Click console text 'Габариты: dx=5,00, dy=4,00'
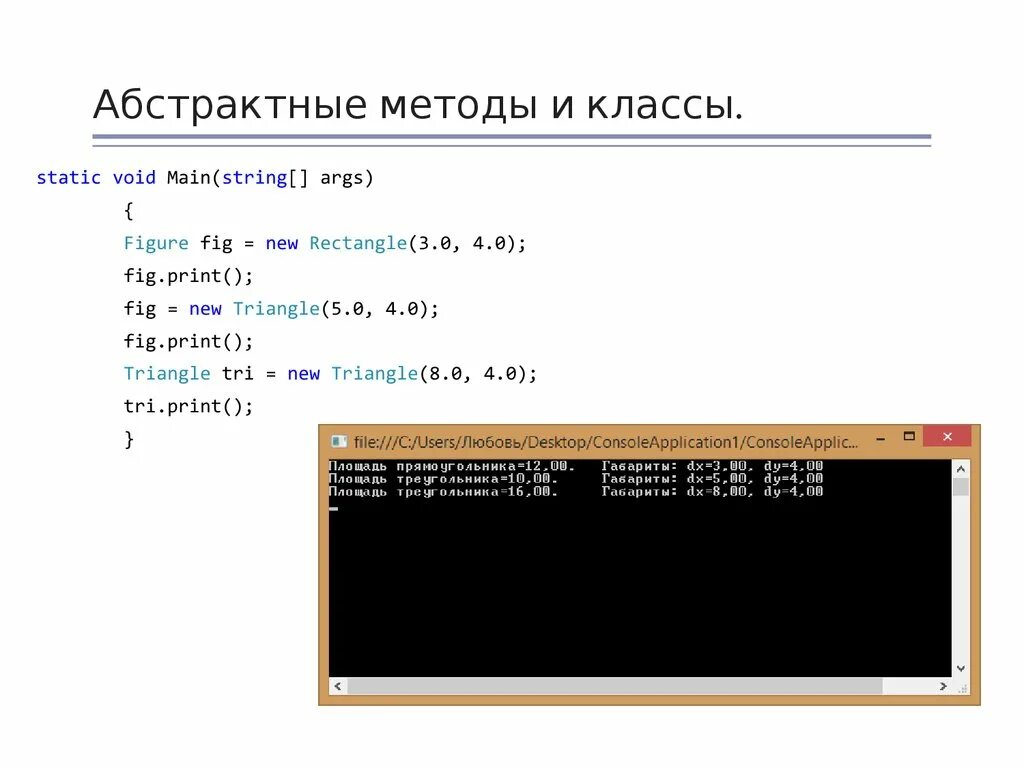 [x=712, y=479]
